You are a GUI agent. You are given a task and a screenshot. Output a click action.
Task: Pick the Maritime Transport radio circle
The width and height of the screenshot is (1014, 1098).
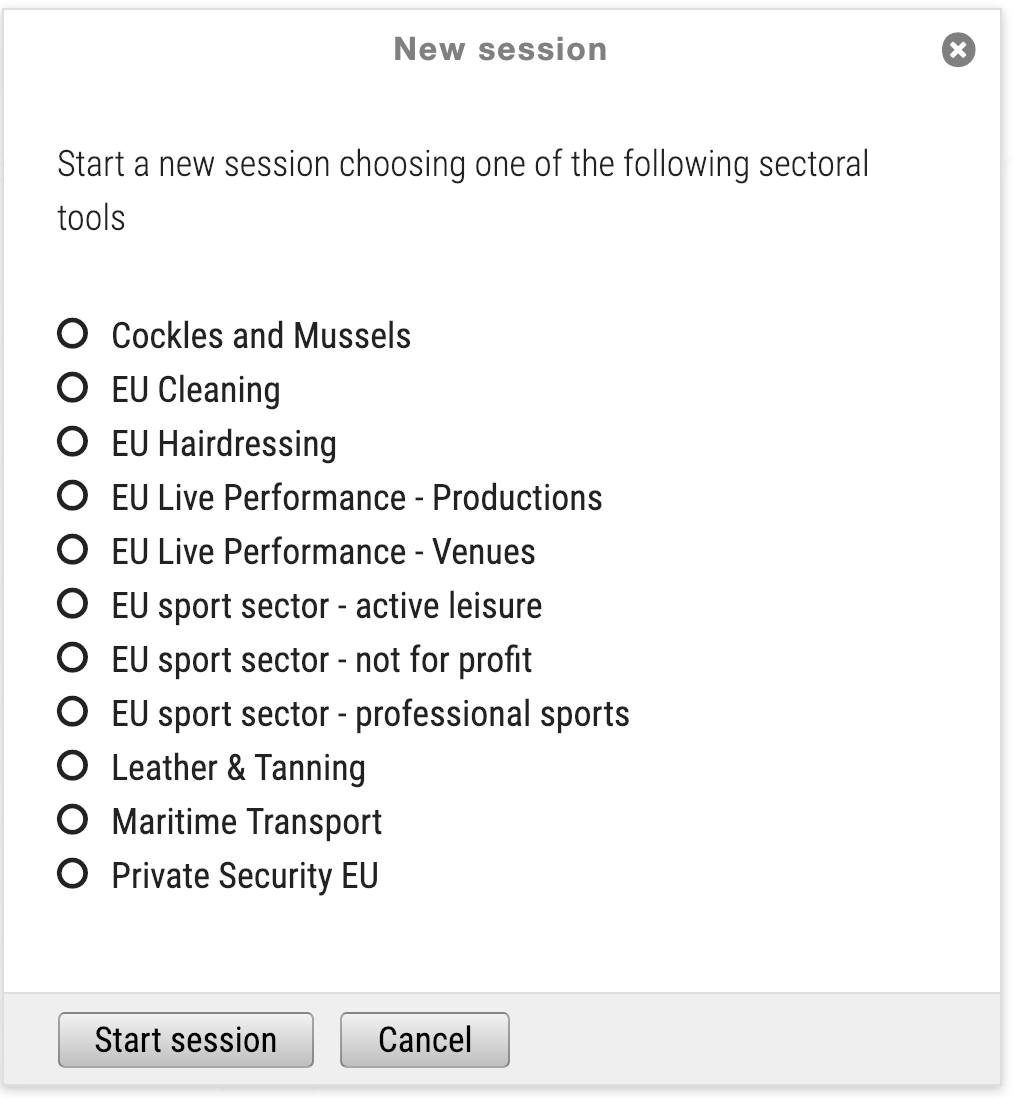pos(72,820)
